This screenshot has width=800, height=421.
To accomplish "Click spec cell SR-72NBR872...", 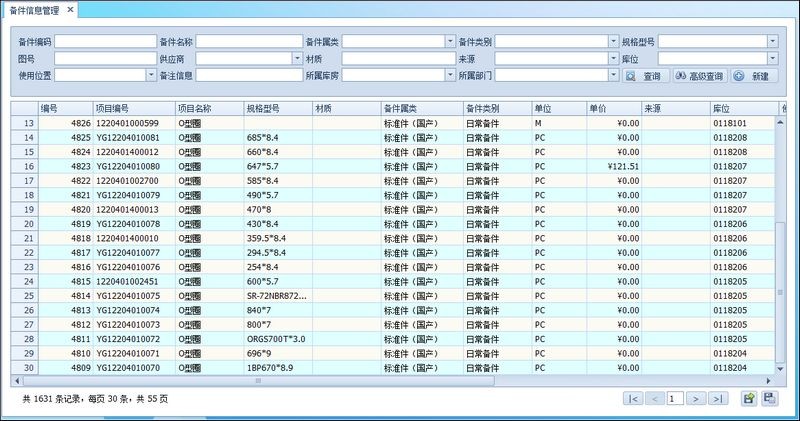I will pos(277,296).
